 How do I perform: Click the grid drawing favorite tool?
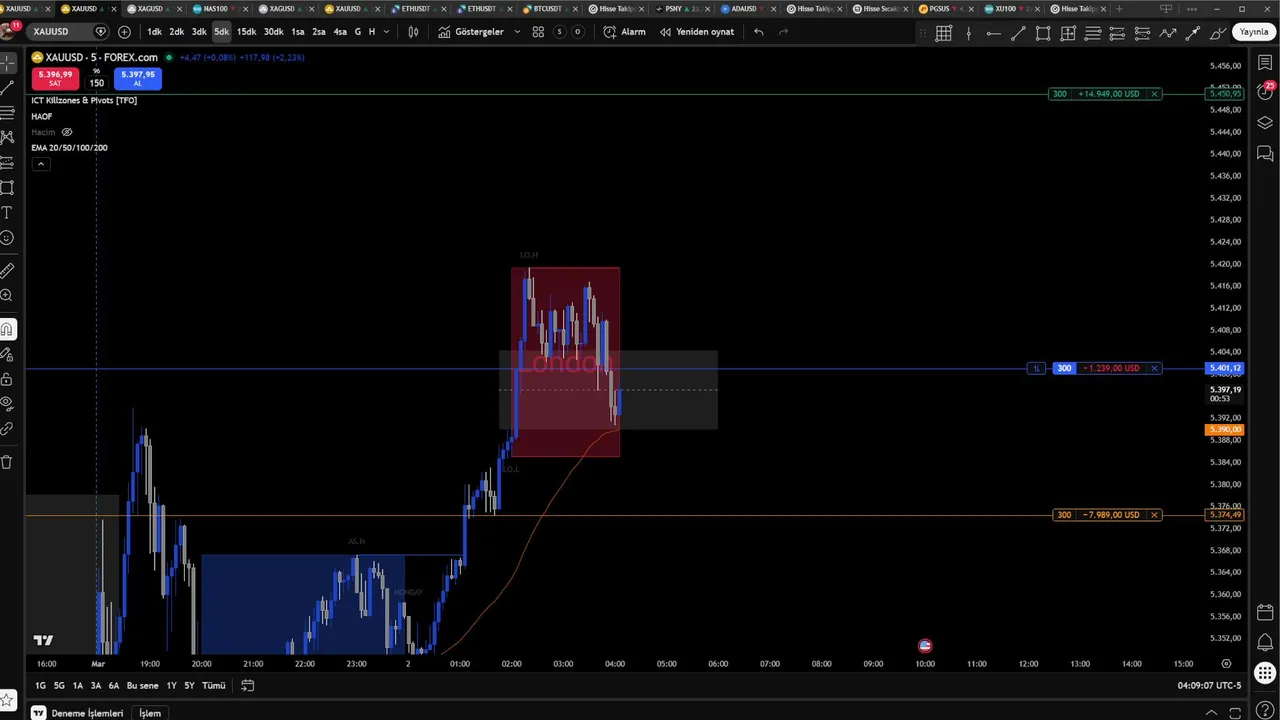coord(943,33)
